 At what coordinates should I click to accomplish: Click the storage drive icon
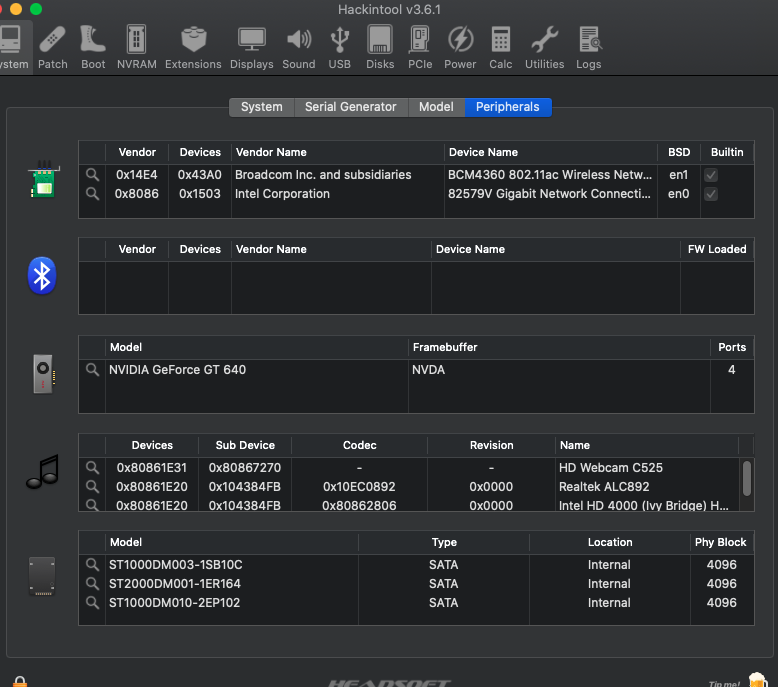(42, 576)
